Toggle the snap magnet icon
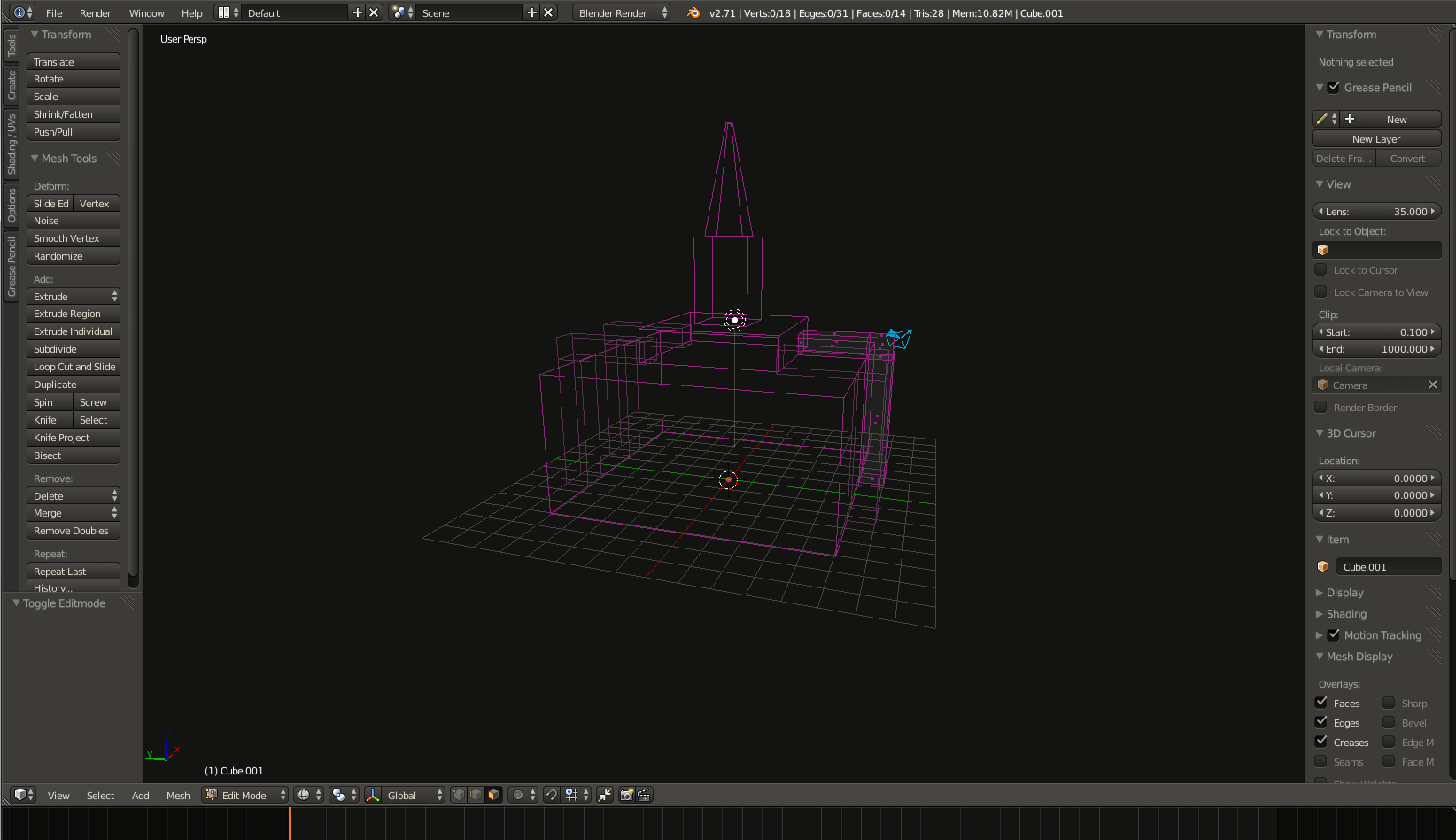 pos(551,795)
